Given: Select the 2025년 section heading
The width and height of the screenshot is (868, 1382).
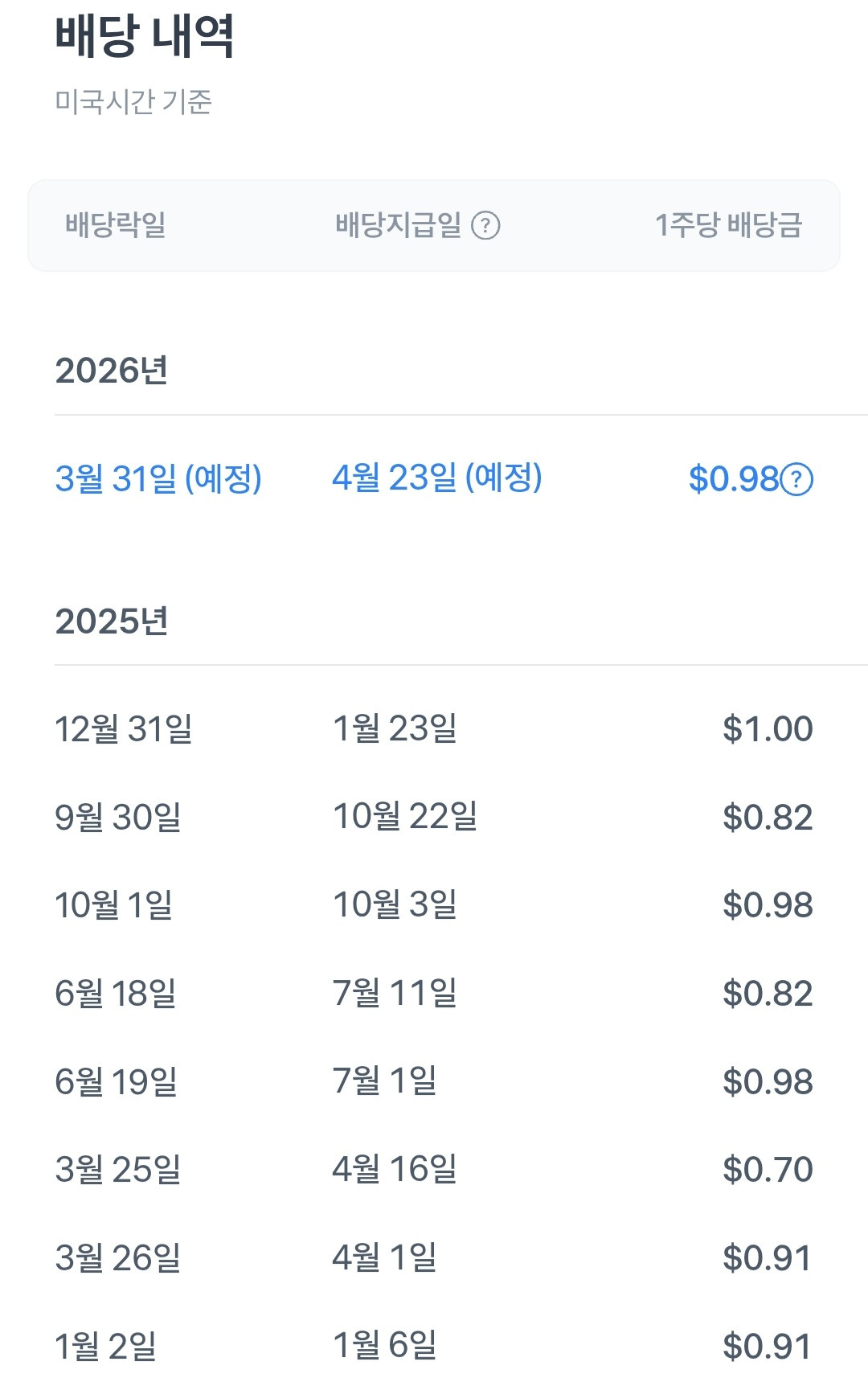Looking at the screenshot, I should pos(112,621).
